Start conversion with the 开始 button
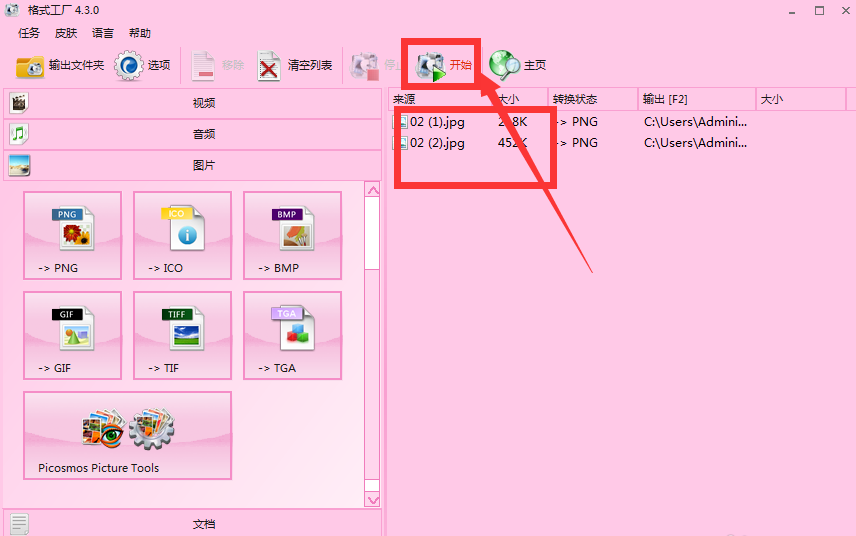 [x=443, y=65]
